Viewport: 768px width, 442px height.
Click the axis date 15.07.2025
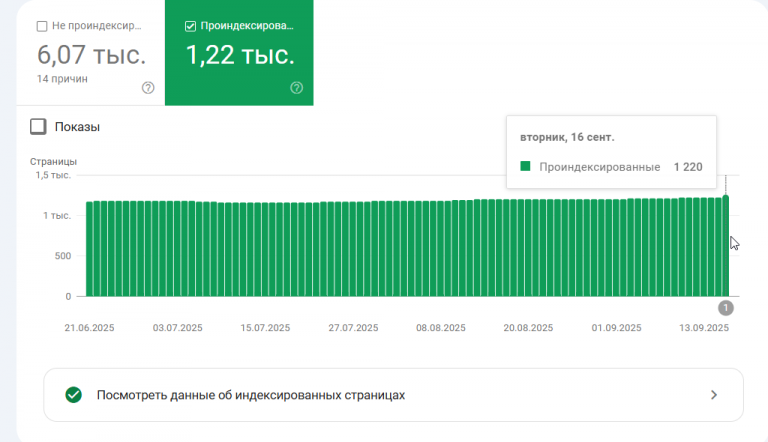[265, 328]
